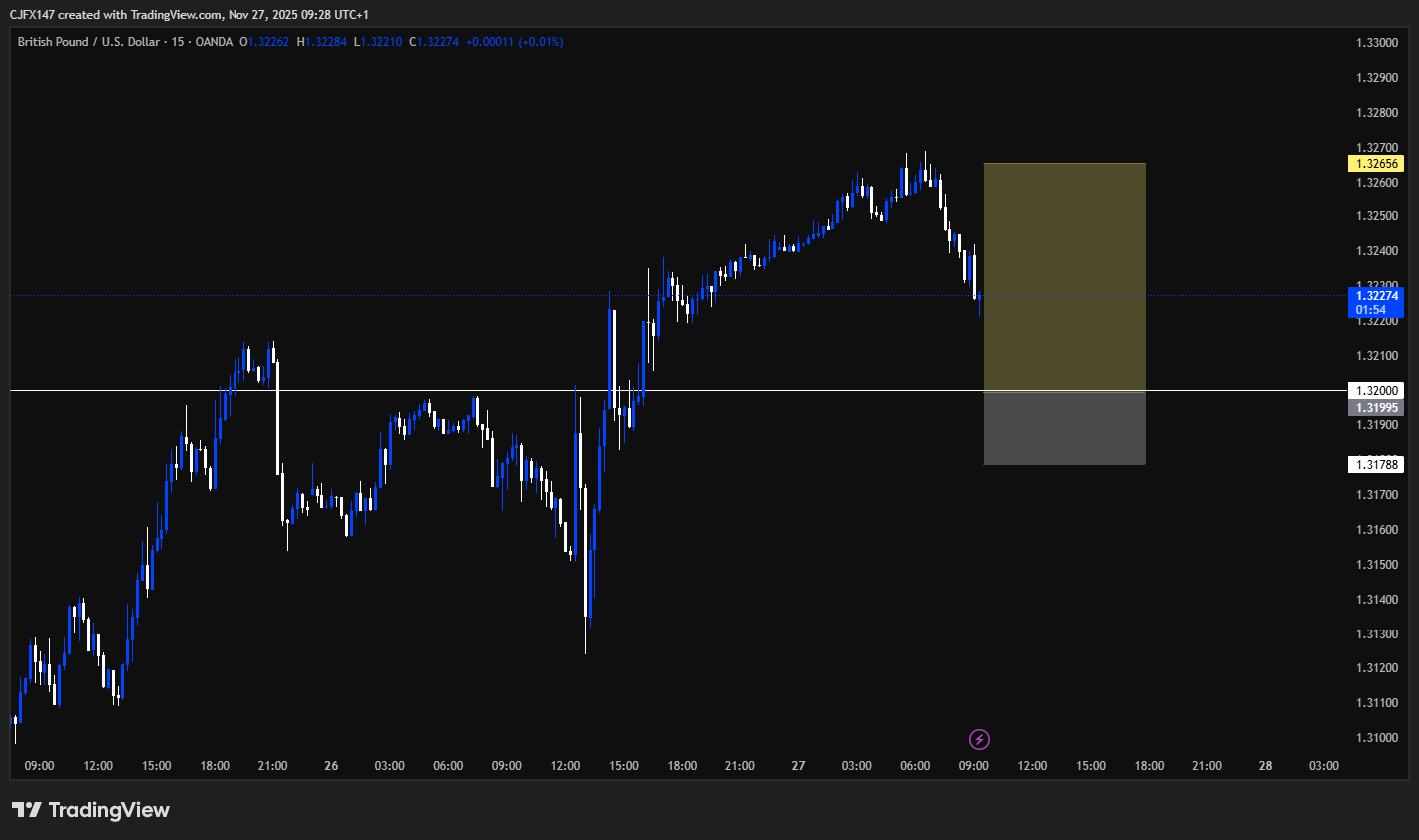Click the change value +0.00011 (+0.01%)
This screenshot has width=1419, height=840.
(514, 42)
